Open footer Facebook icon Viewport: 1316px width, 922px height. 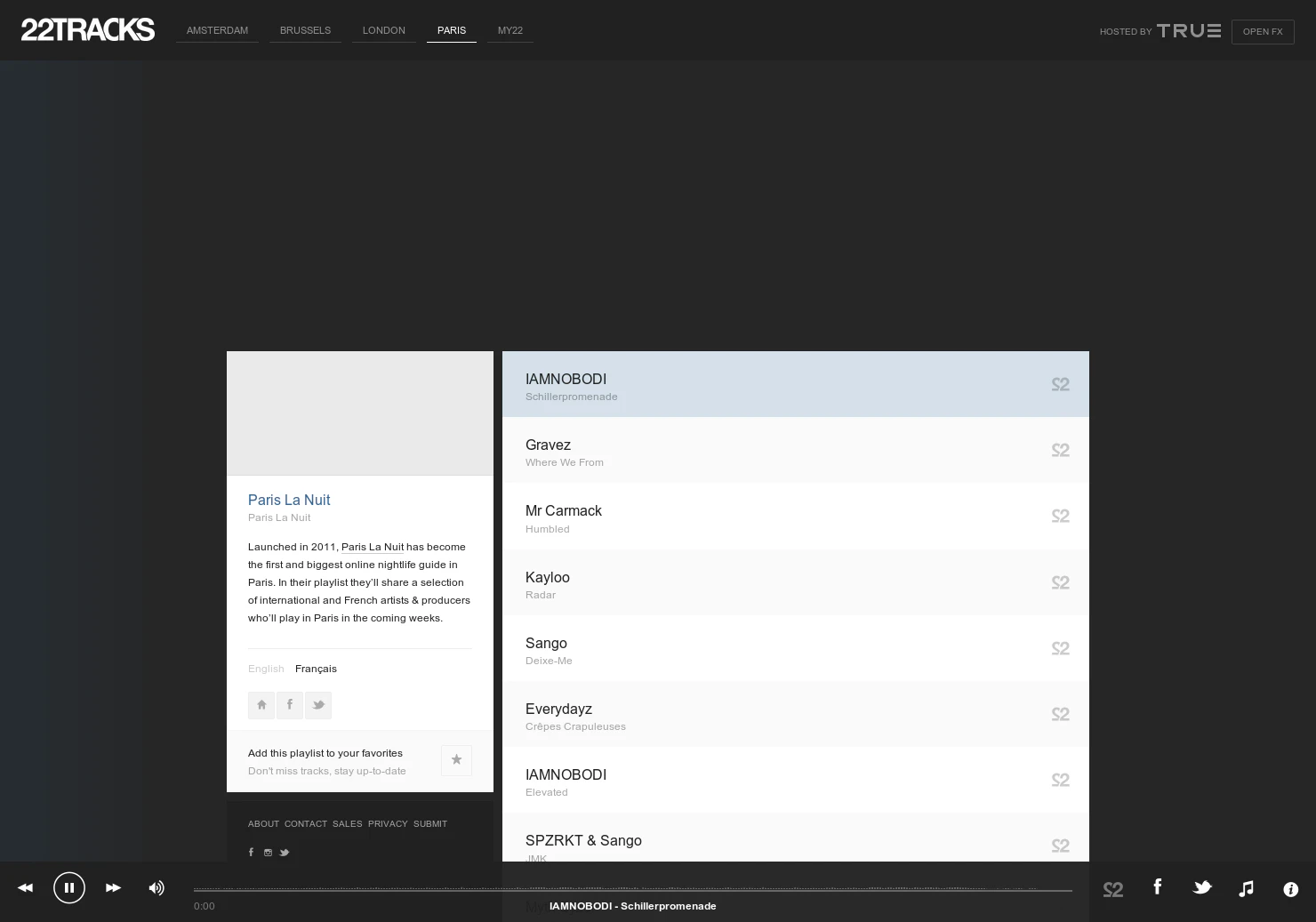251,853
